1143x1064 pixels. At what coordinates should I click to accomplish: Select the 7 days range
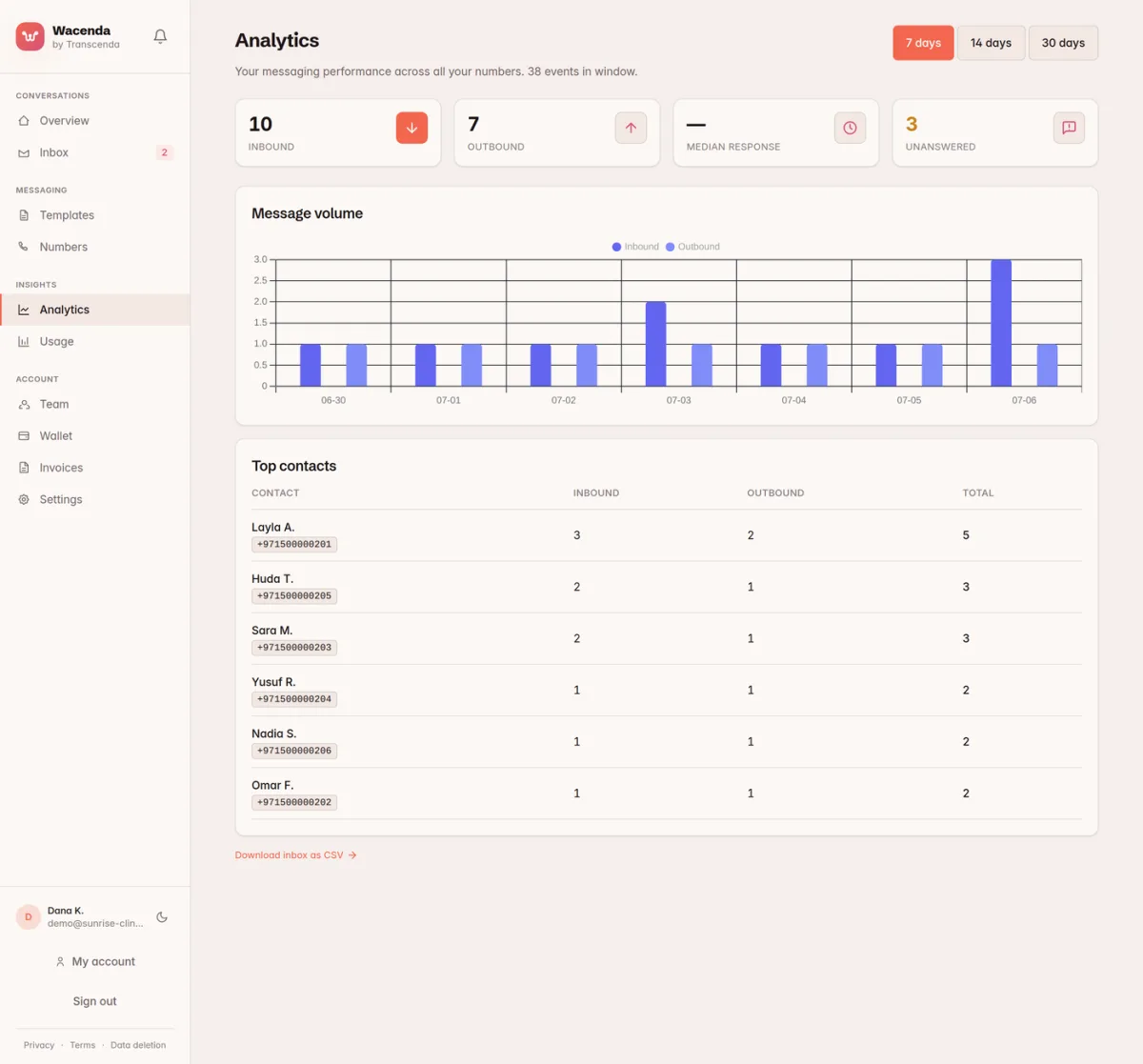(923, 43)
